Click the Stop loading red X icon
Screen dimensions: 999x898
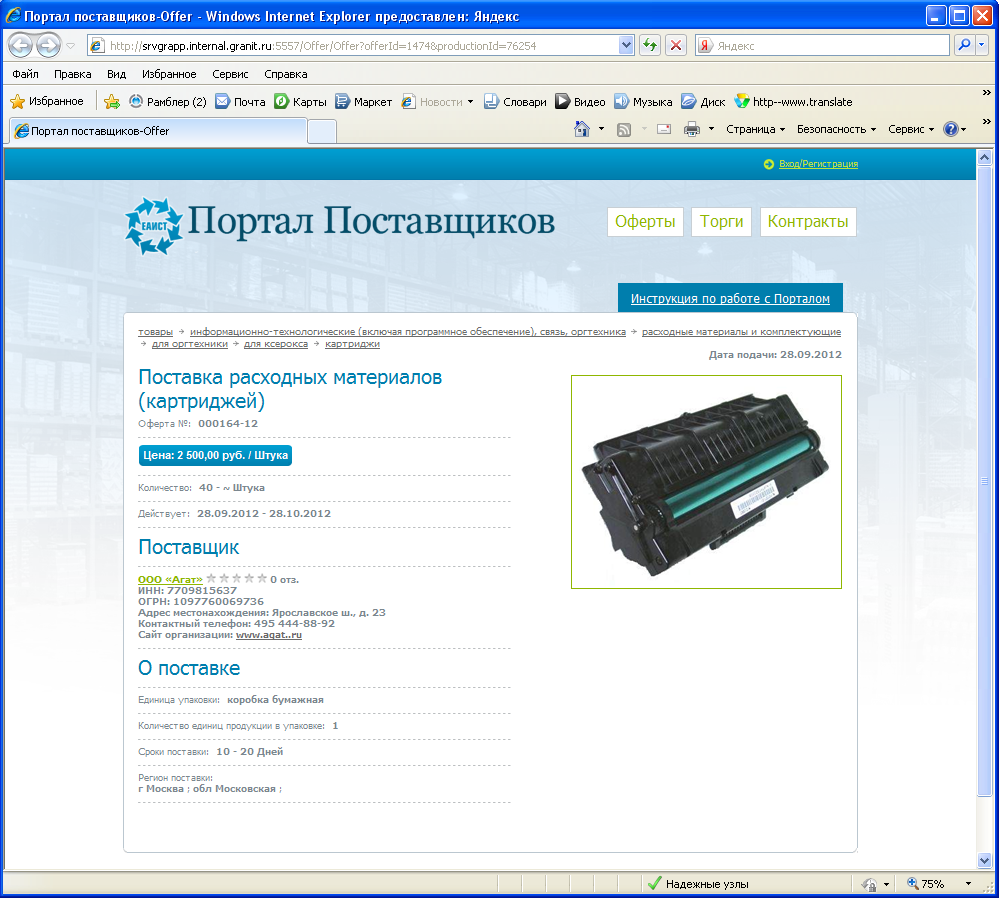(x=676, y=45)
